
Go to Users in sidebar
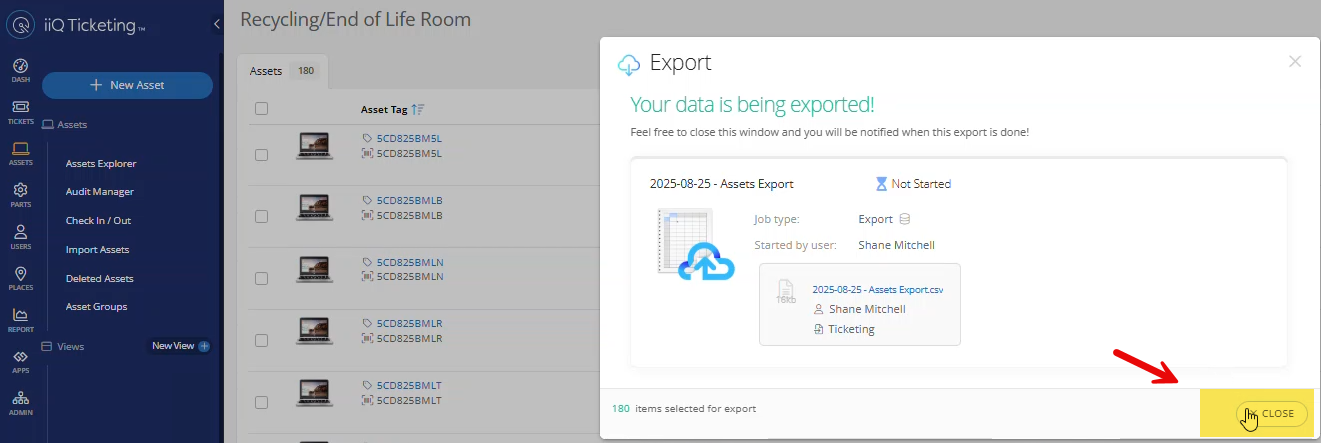[x=20, y=236]
